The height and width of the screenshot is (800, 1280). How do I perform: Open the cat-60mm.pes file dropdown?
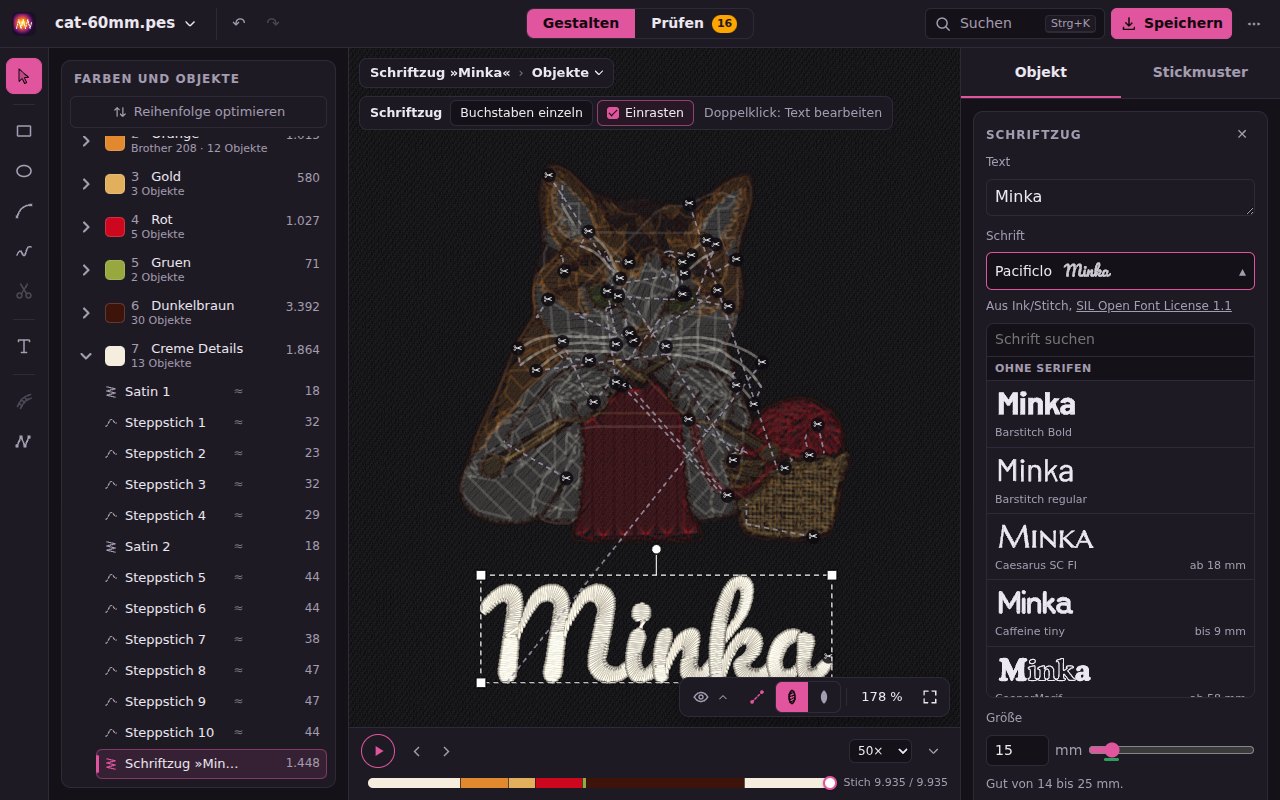[x=125, y=23]
